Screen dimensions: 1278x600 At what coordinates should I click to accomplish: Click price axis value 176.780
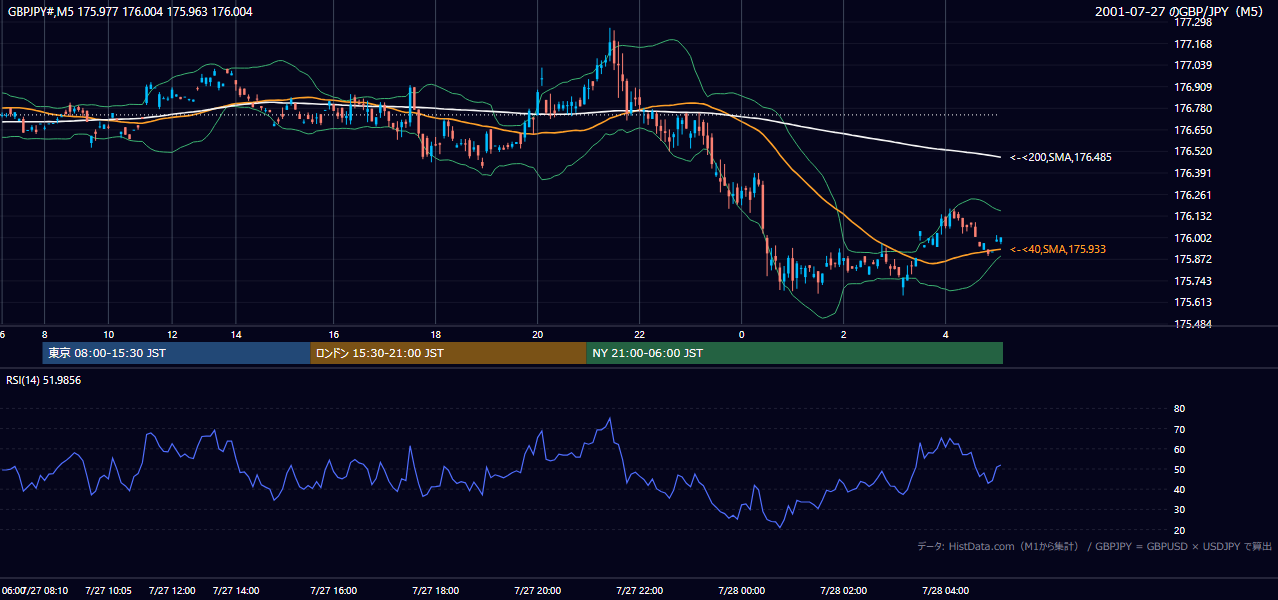[1193, 108]
